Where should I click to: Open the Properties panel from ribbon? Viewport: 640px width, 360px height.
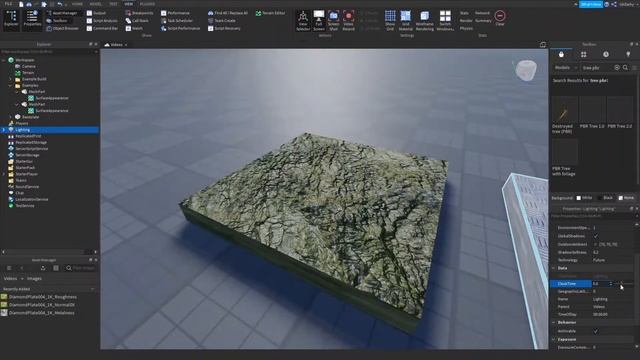click(x=32, y=20)
